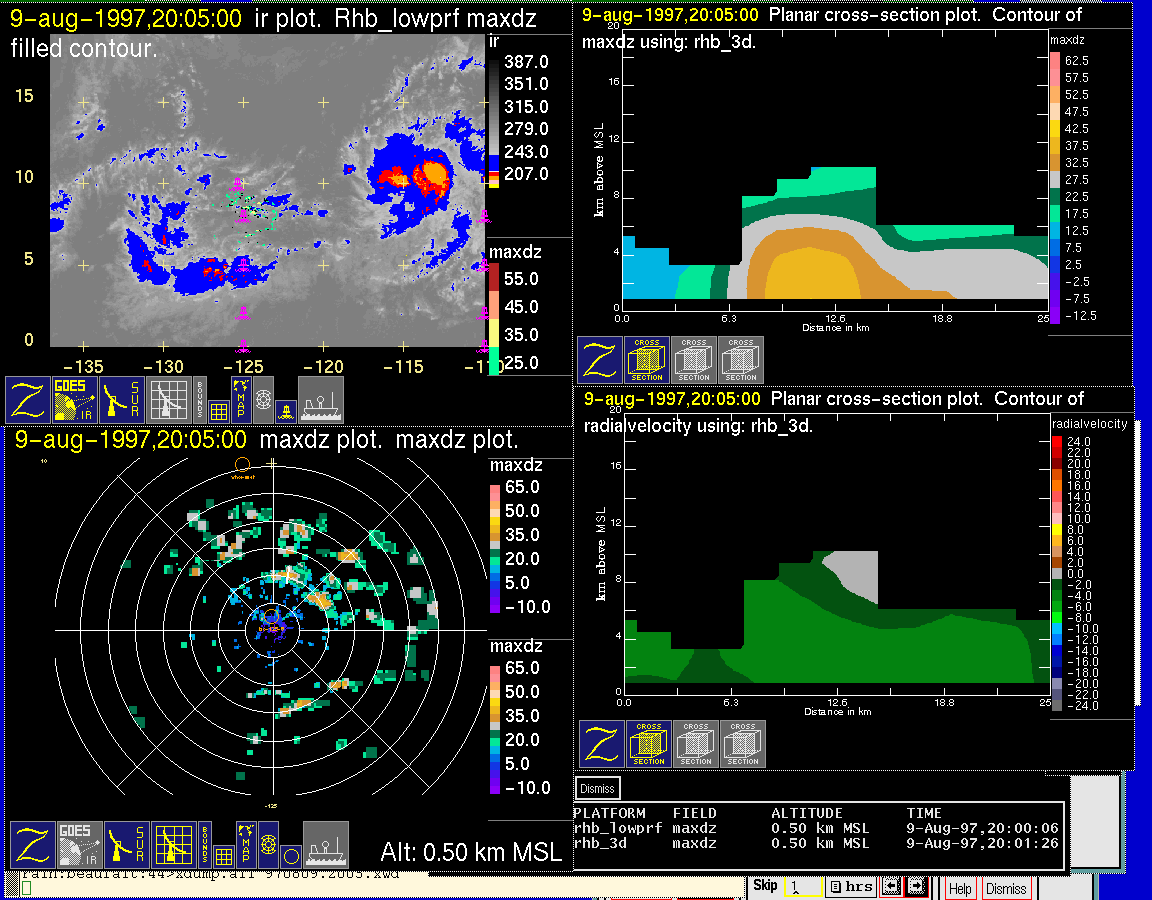Image resolution: width=1152 pixels, height=900 pixels.
Task: Click the GOES IR satellite icon in top panel
Action: click(x=75, y=399)
